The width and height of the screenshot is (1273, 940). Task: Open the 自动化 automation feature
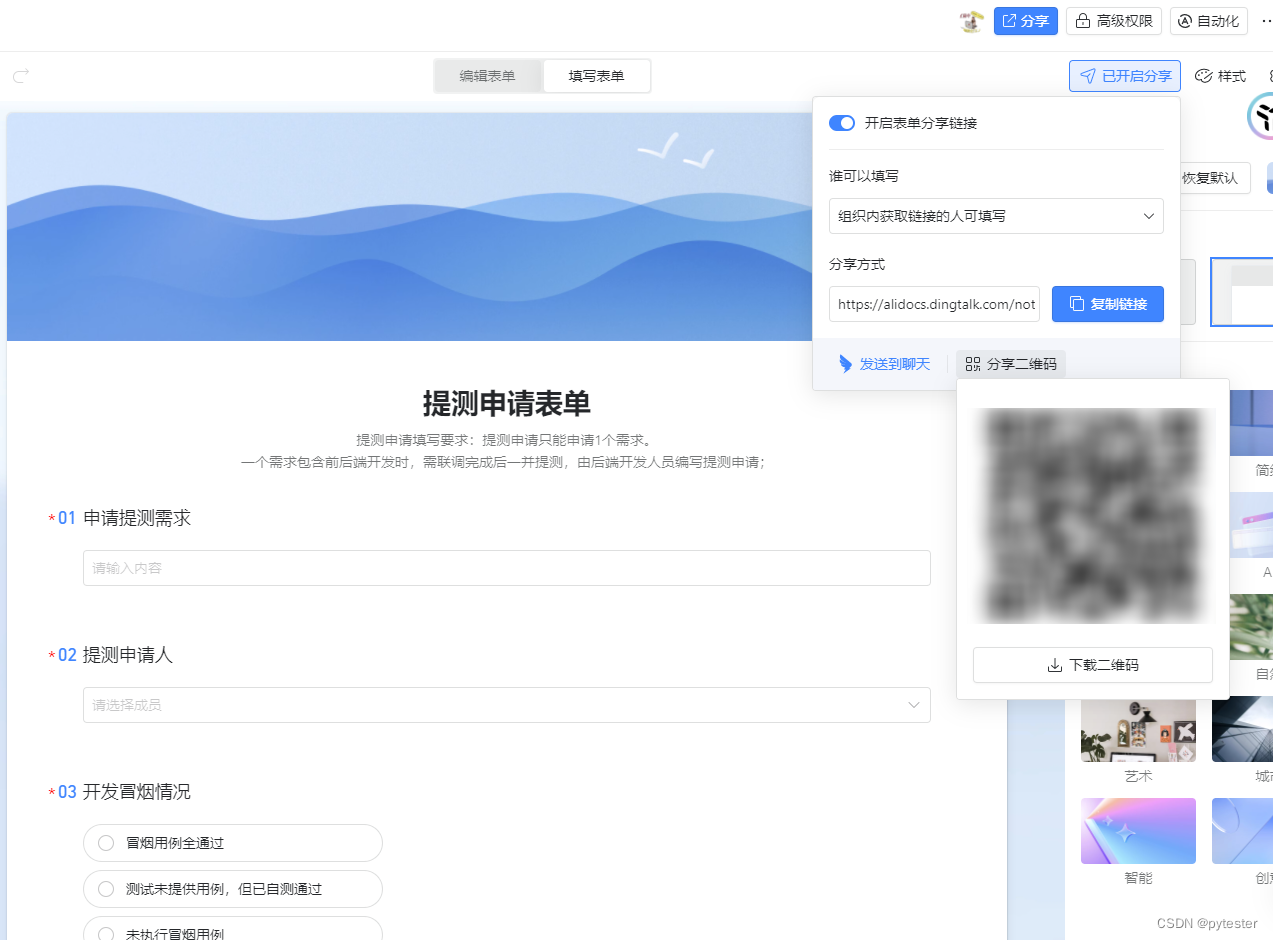(1208, 20)
